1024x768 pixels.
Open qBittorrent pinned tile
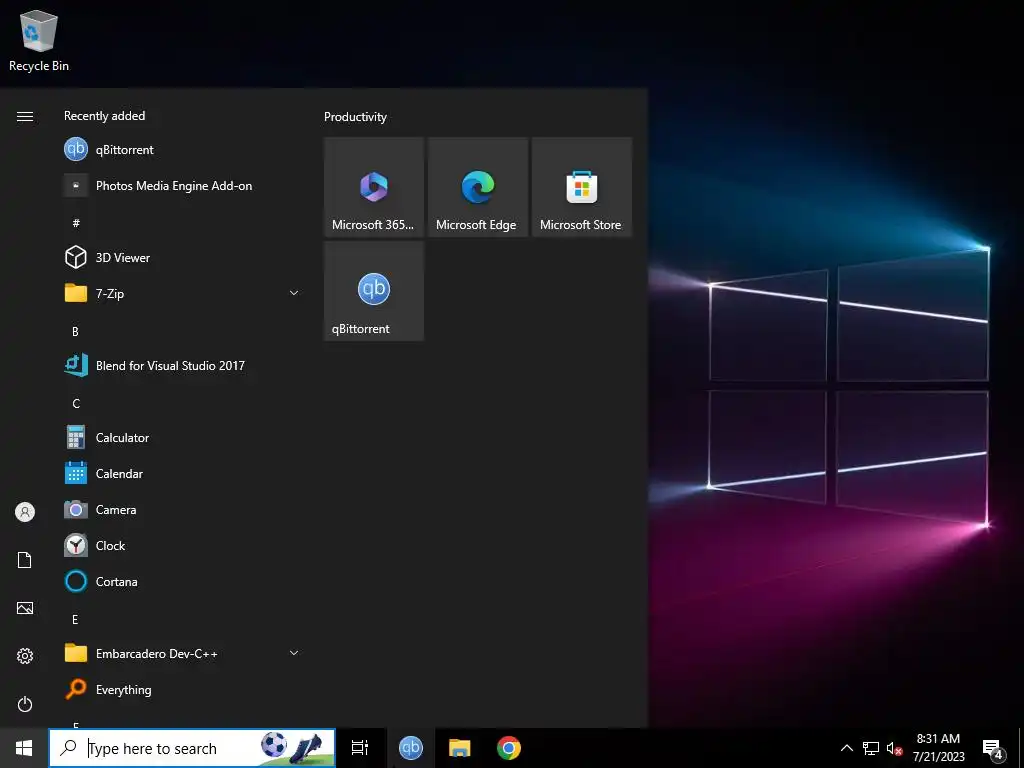[374, 291]
